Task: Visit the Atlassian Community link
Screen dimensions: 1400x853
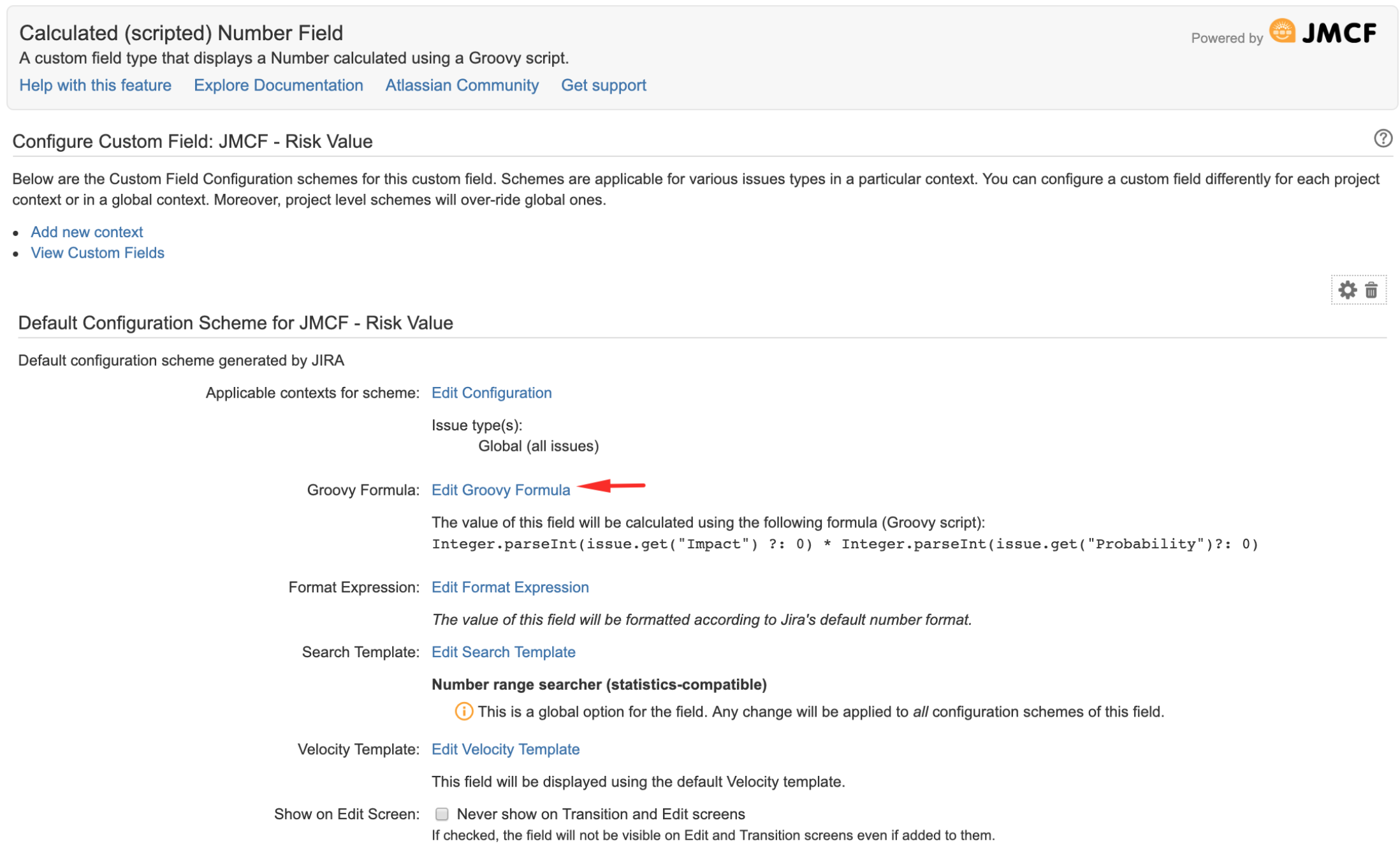Action: click(x=462, y=85)
